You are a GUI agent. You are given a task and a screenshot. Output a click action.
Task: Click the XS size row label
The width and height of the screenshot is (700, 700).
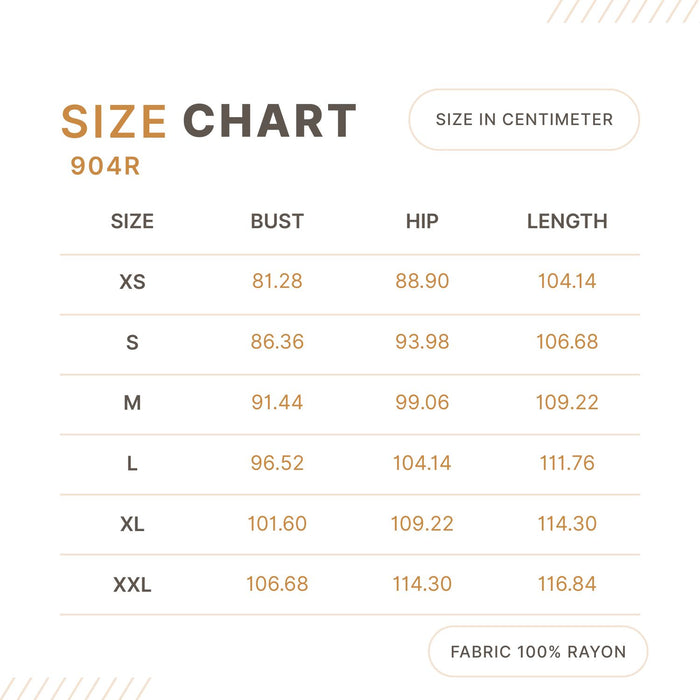132,282
